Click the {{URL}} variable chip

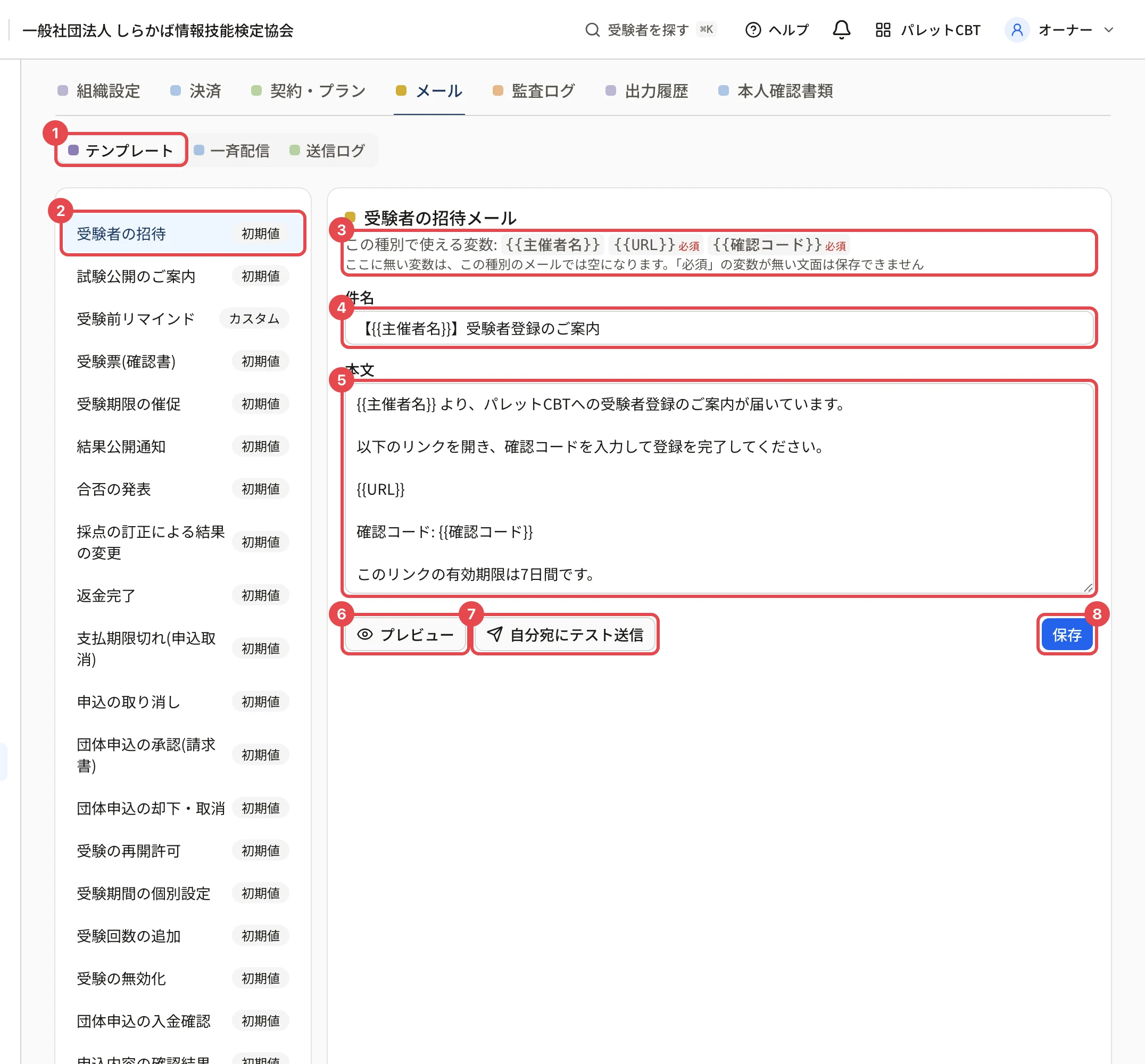click(x=656, y=245)
